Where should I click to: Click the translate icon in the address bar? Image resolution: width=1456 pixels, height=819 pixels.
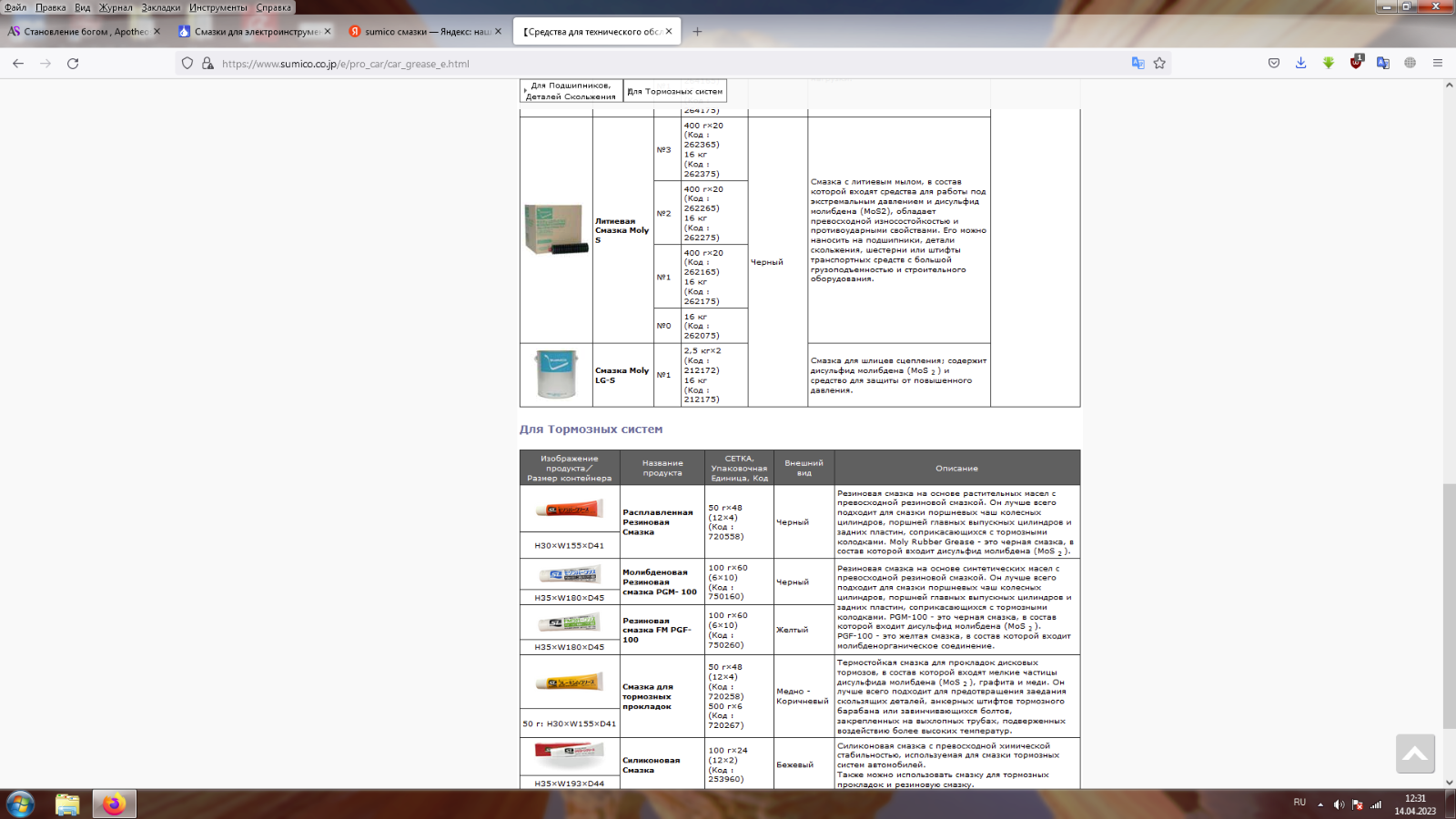(x=1137, y=64)
